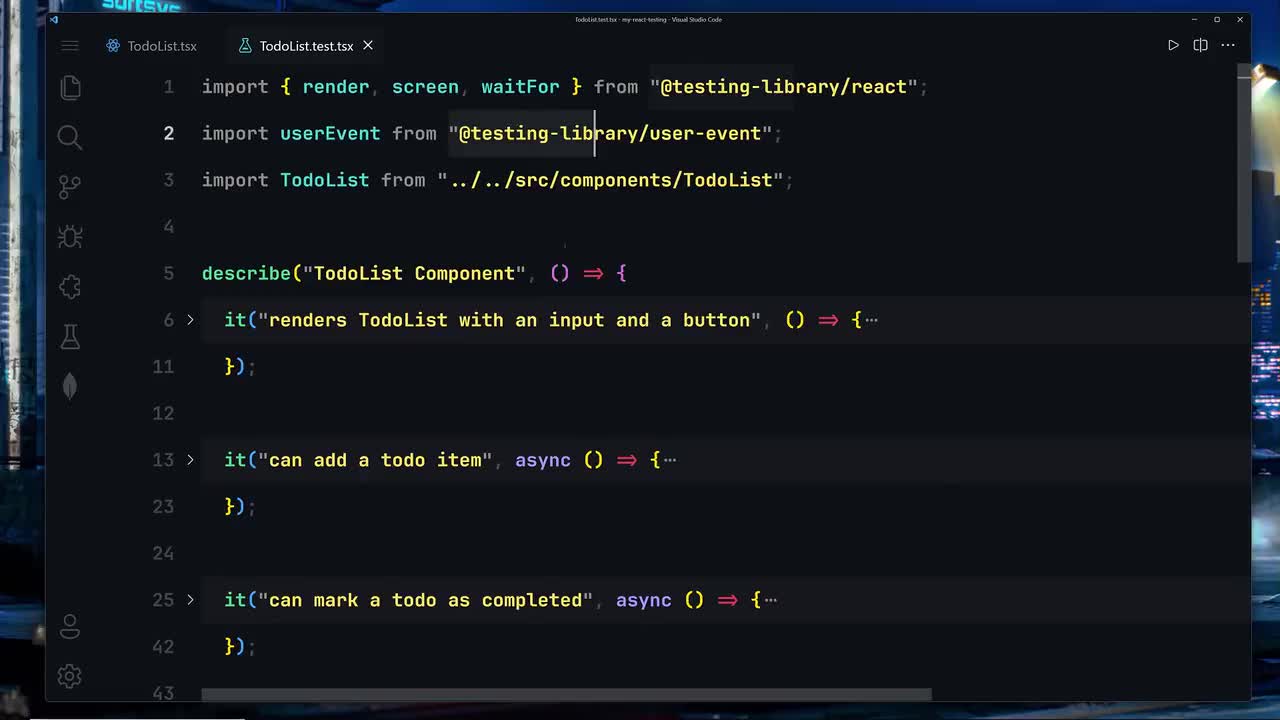Open the Explorer view
The image size is (1280, 720).
70,87
